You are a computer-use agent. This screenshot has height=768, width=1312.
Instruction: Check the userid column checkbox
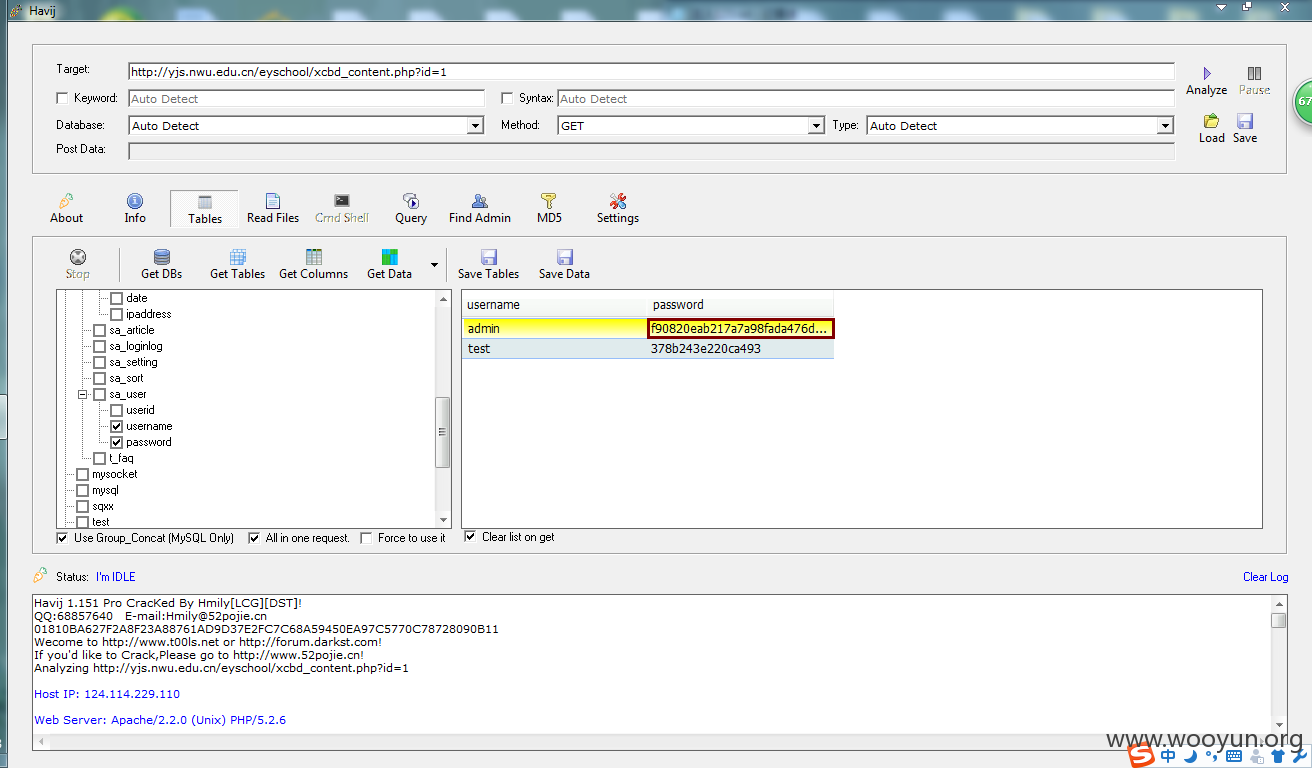tap(117, 410)
